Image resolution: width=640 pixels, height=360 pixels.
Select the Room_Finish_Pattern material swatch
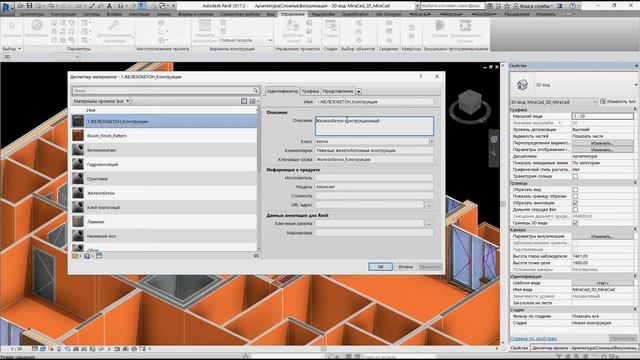(78, 136)
